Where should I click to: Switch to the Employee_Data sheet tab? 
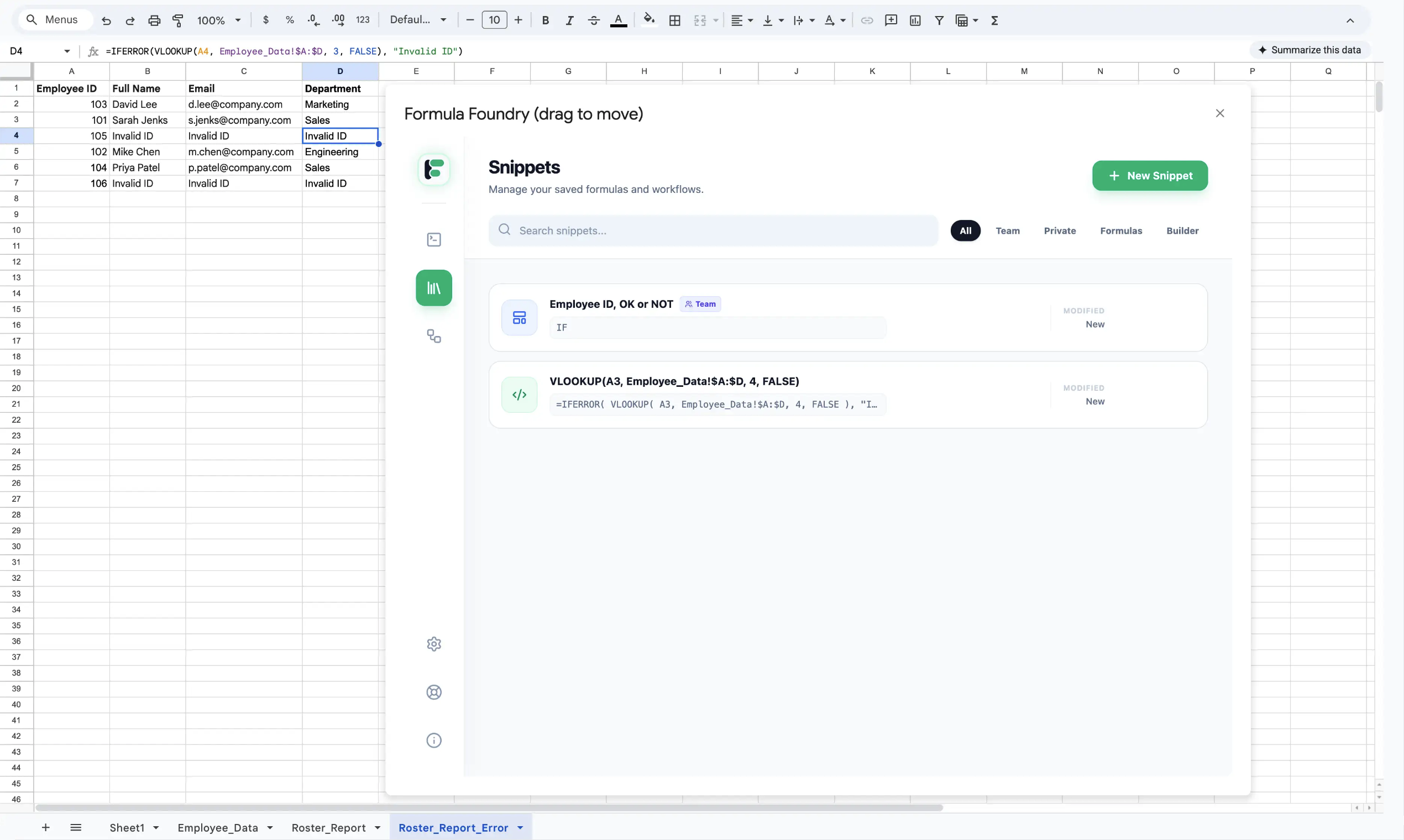(217, 827)
